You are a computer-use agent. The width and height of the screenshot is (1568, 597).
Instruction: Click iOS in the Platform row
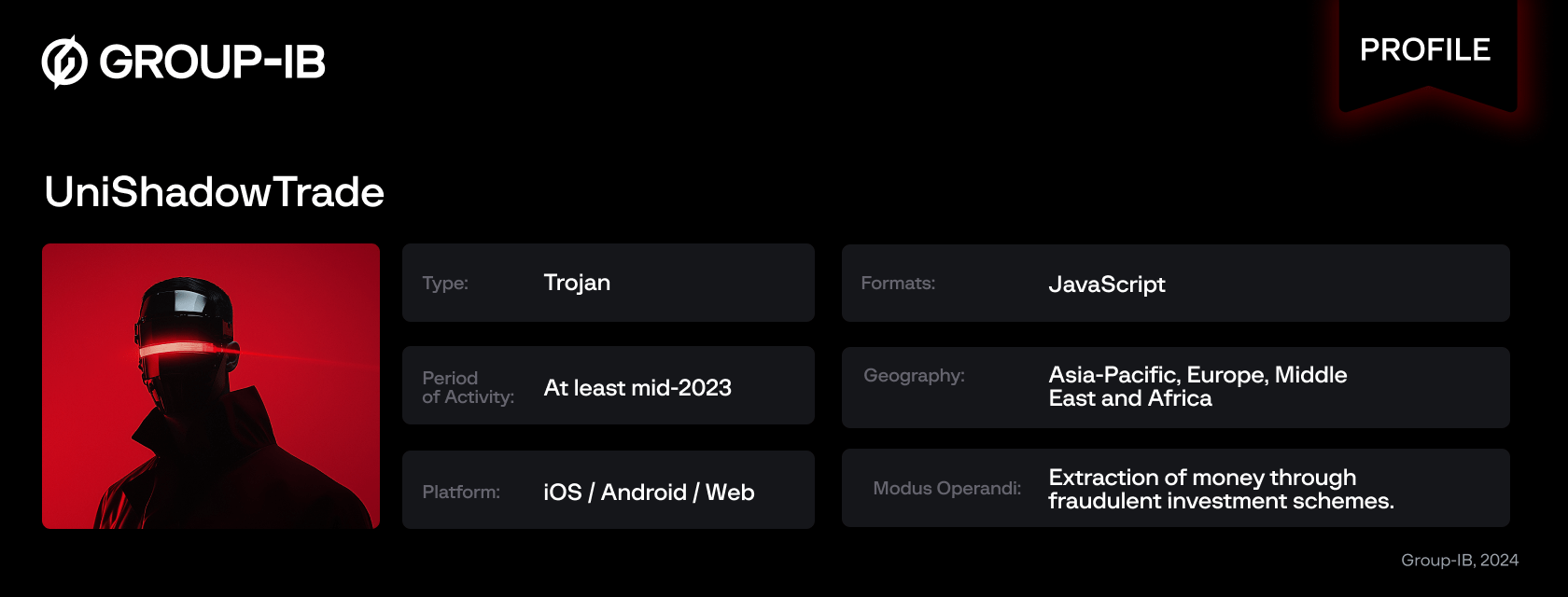click(562, 493)
